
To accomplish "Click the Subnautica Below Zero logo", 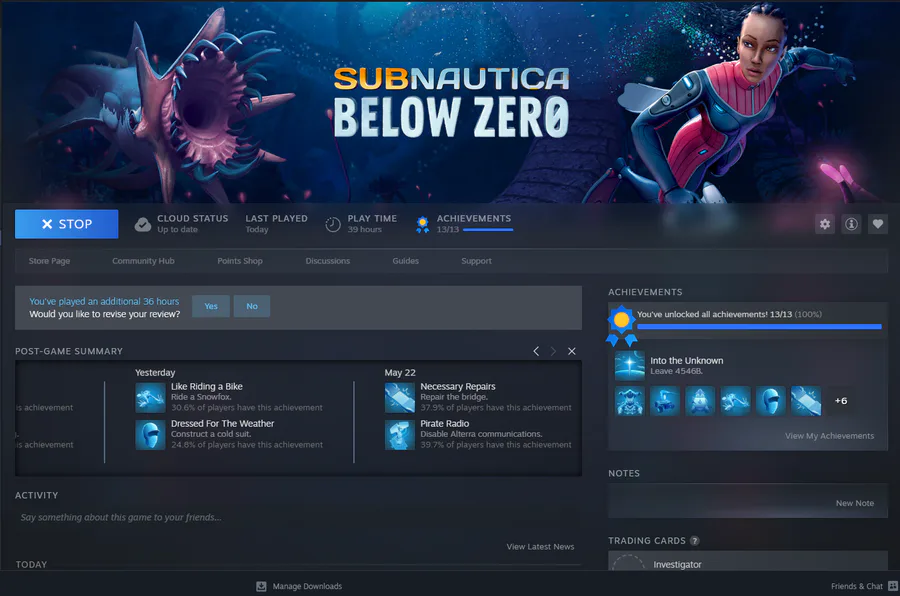I will [x=451, y=102].
